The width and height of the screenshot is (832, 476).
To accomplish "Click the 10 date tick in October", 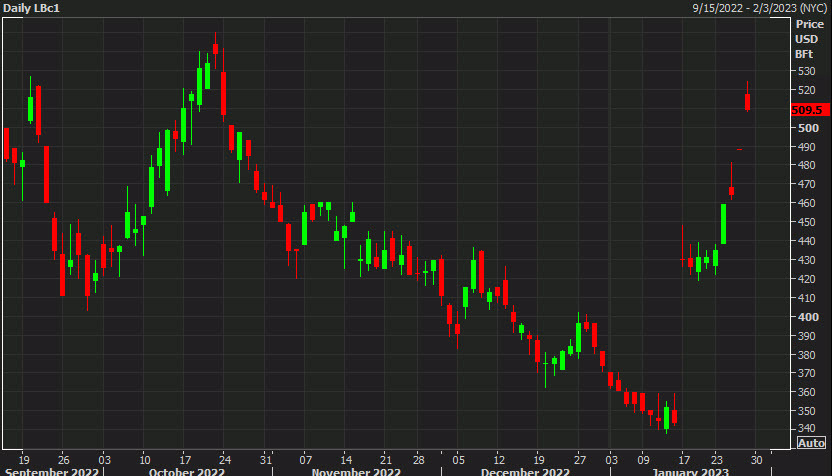I will 144,460.
